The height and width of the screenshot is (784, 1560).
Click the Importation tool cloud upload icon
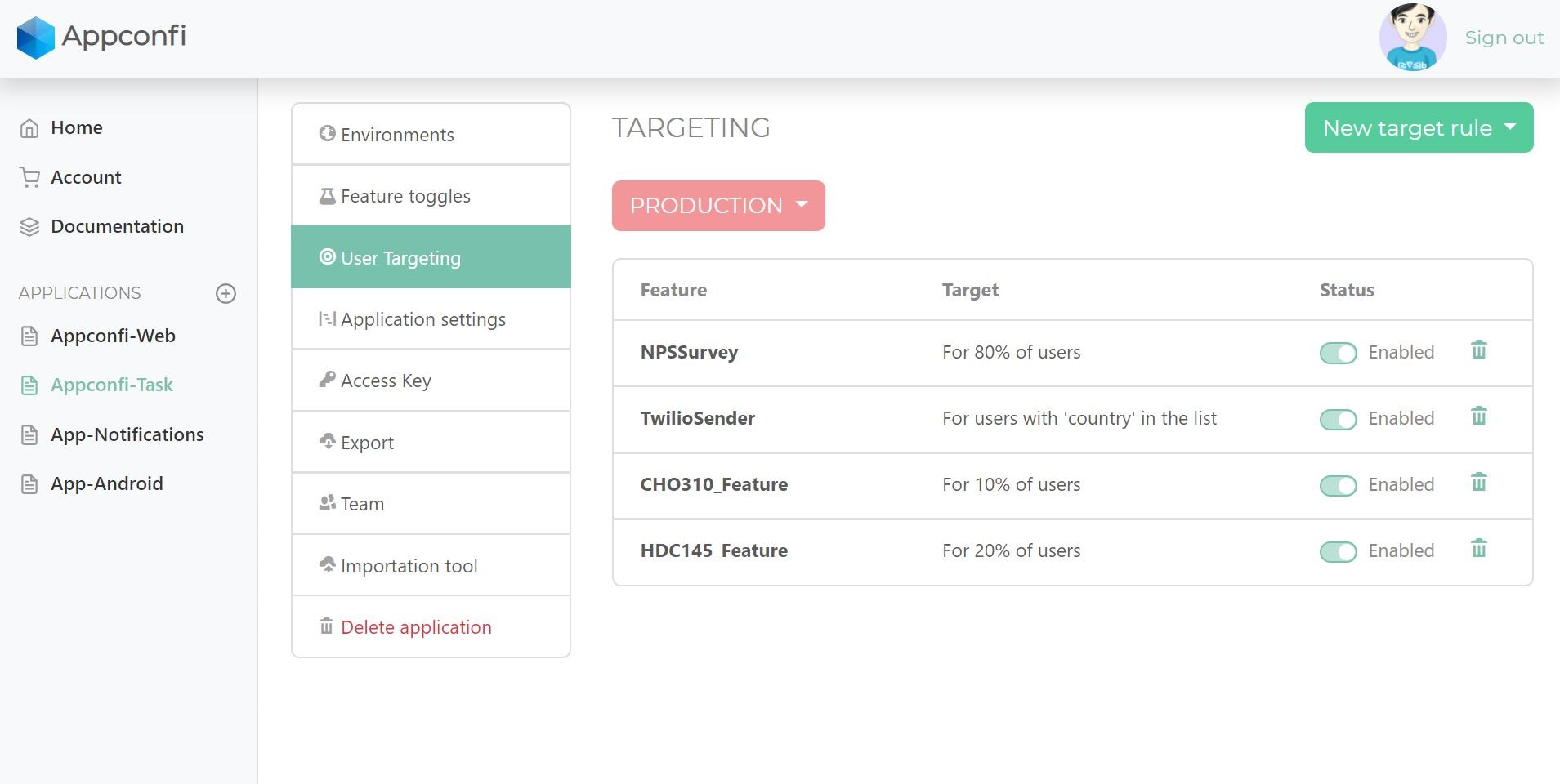pos(327,564)
